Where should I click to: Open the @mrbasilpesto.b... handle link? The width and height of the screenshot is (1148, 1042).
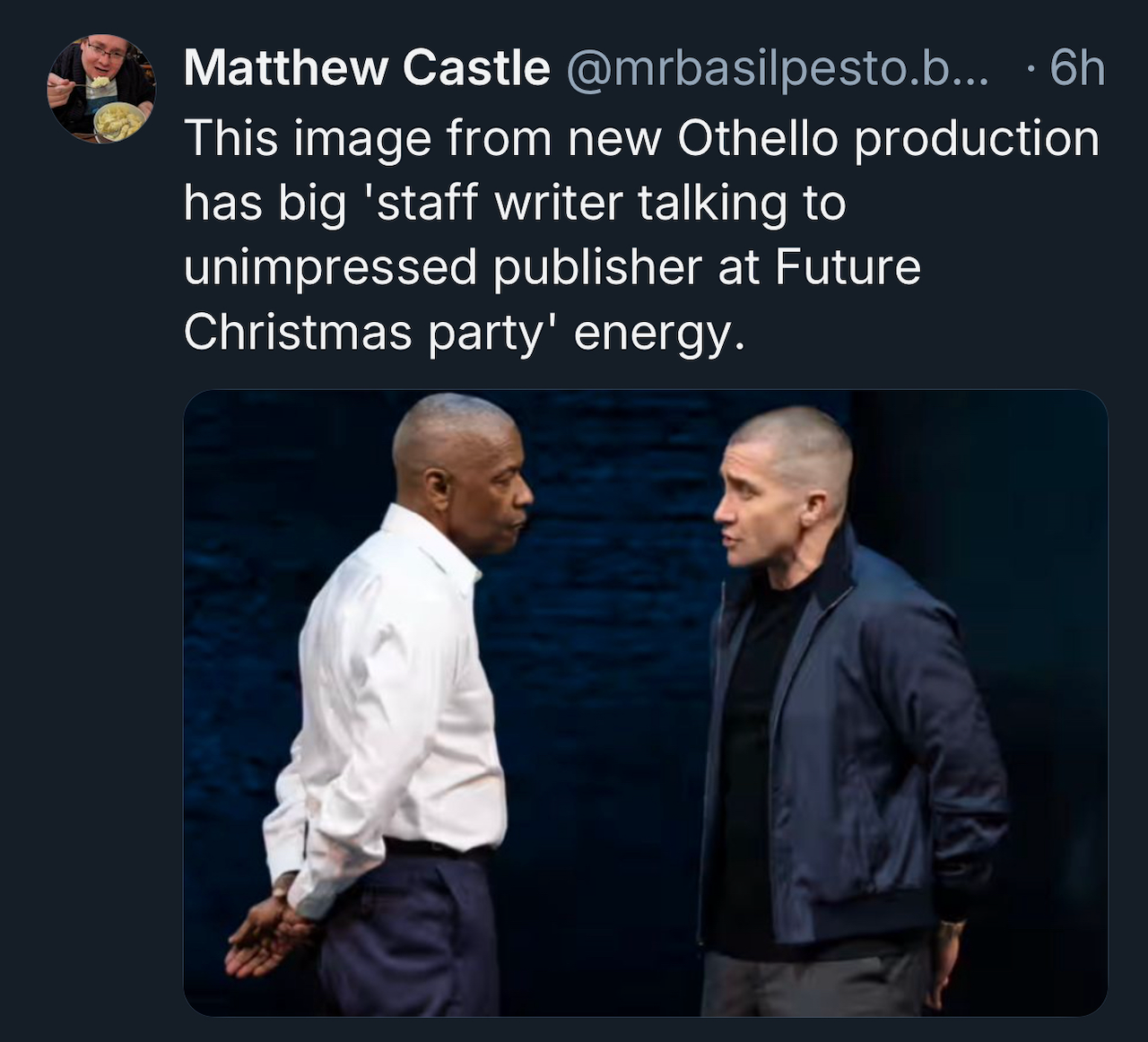click(777, 70)
